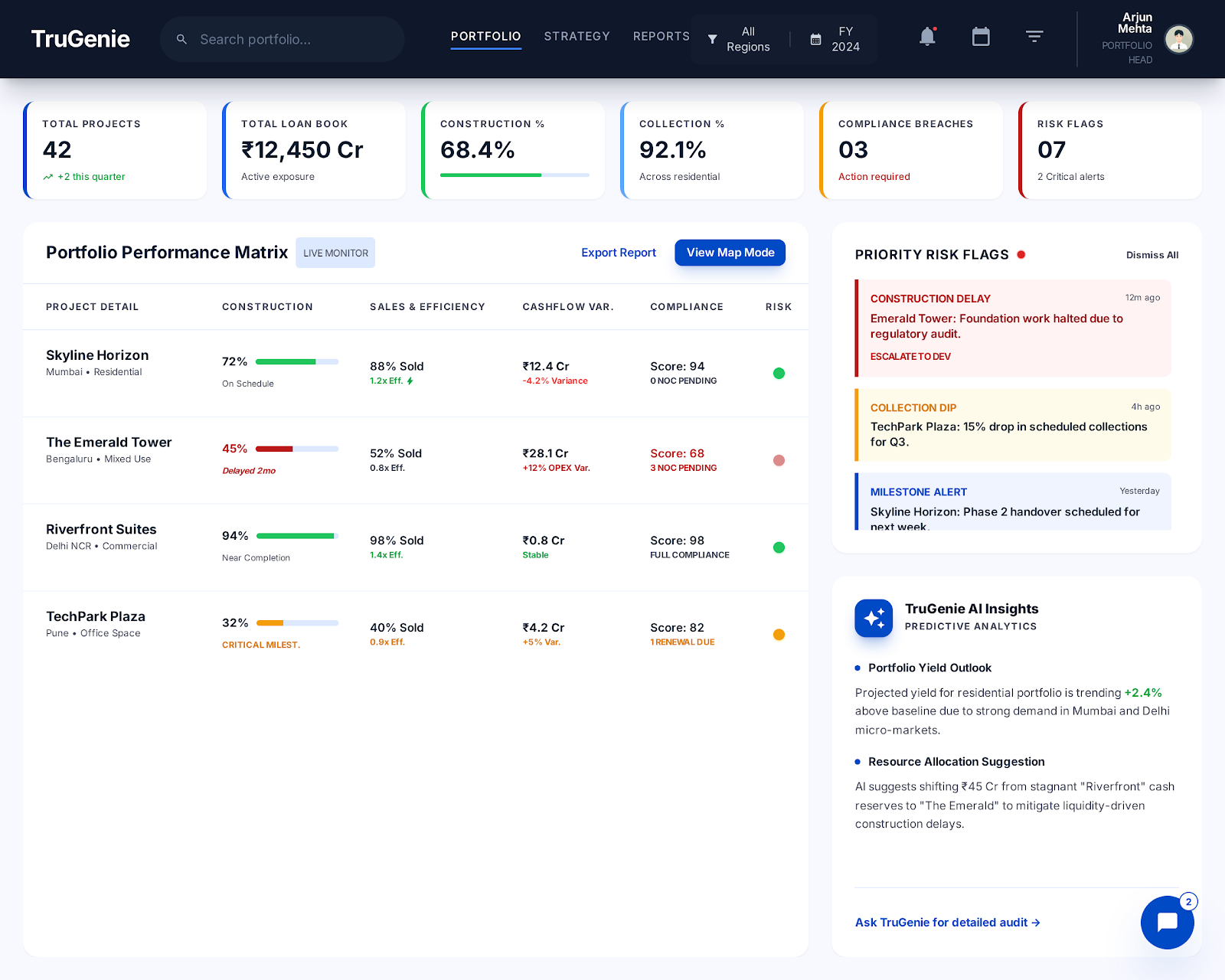The height and width of the screenshot is (980, 1225).
Task: Switch to the Strategy tab
Action: pyautogui.click(x=577, y=36)
